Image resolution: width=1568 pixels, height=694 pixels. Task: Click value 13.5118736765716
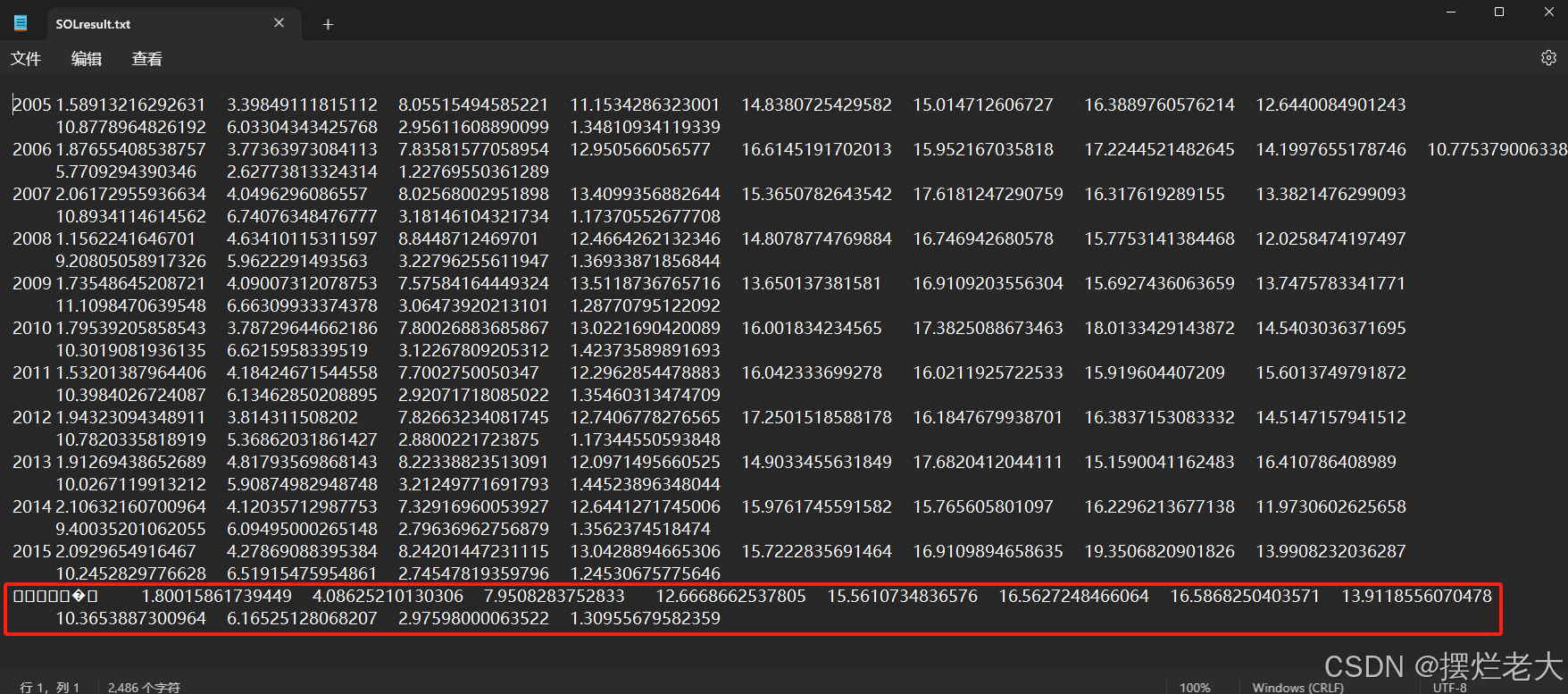tap(645, 283)
